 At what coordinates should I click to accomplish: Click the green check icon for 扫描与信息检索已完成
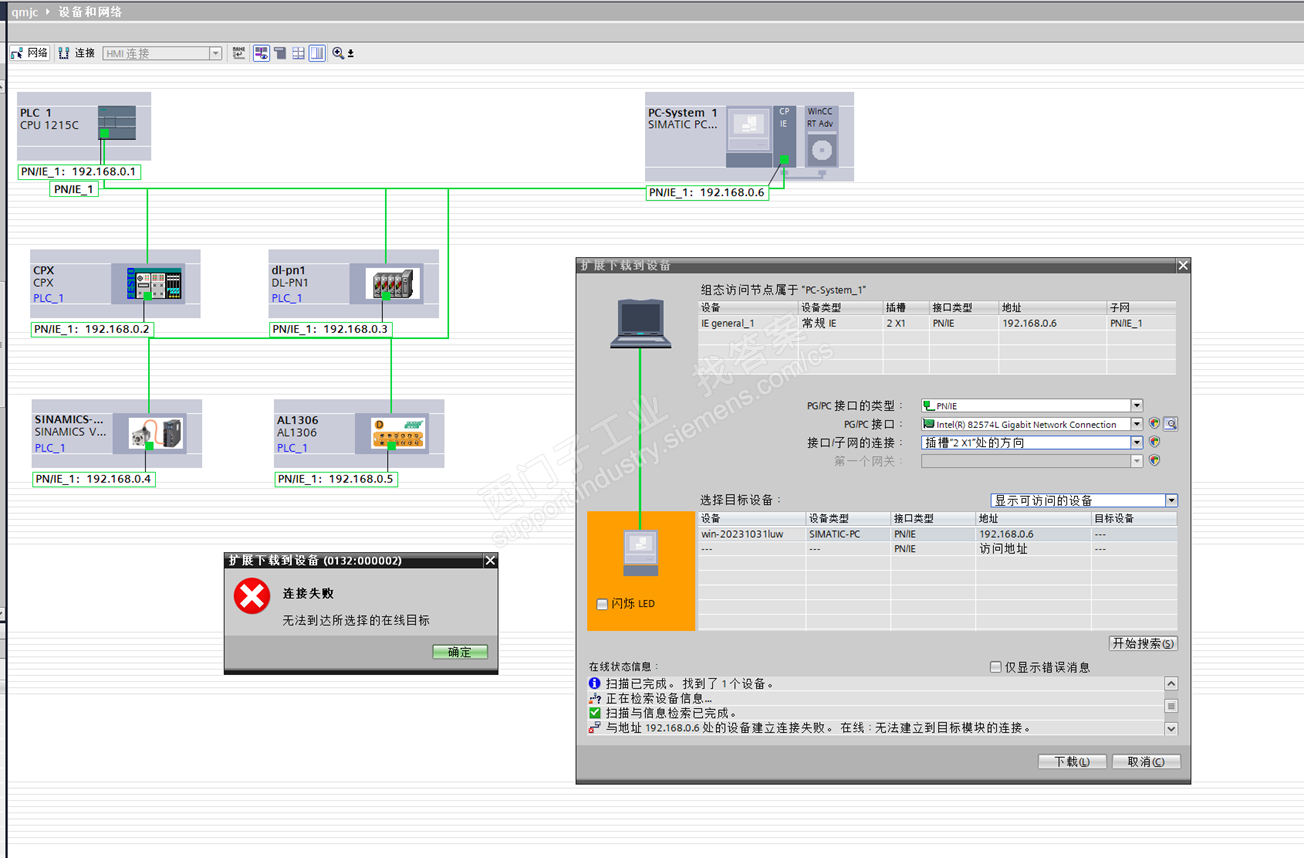(596, 713)
